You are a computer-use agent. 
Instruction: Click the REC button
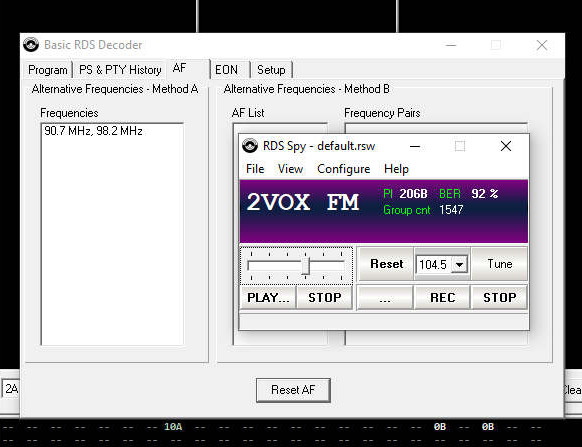[x=442, y=297]
